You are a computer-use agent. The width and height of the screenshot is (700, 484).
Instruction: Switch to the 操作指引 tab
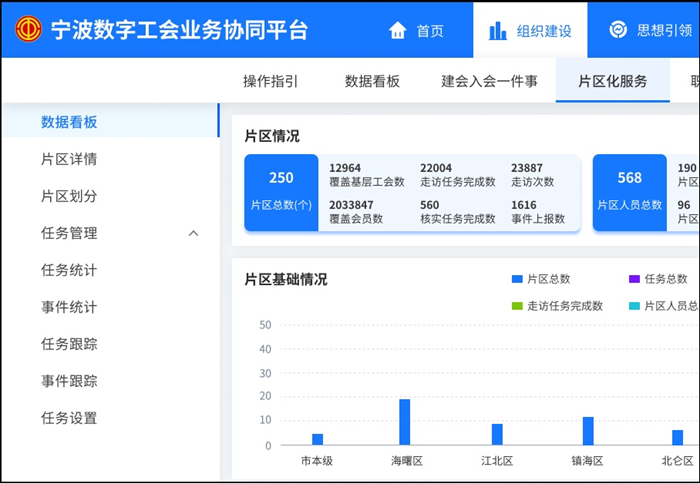pos(270,82)
